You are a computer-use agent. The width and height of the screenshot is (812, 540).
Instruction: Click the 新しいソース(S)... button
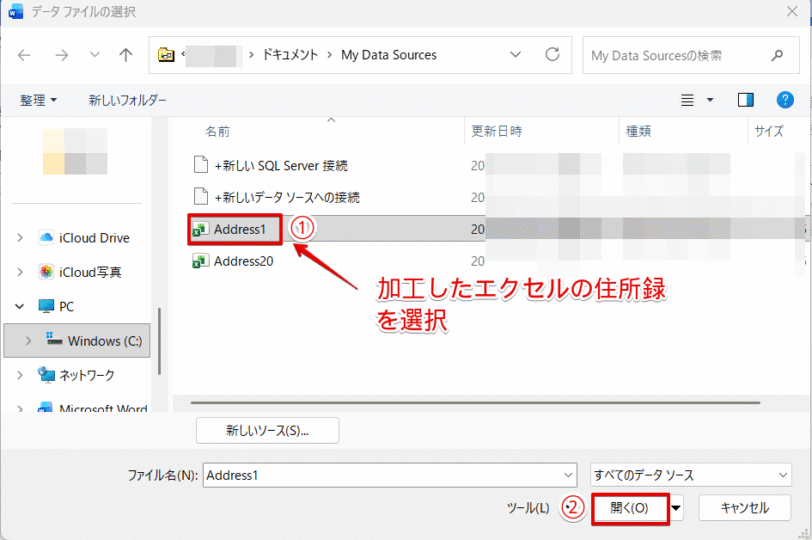[x=267, y=431]
